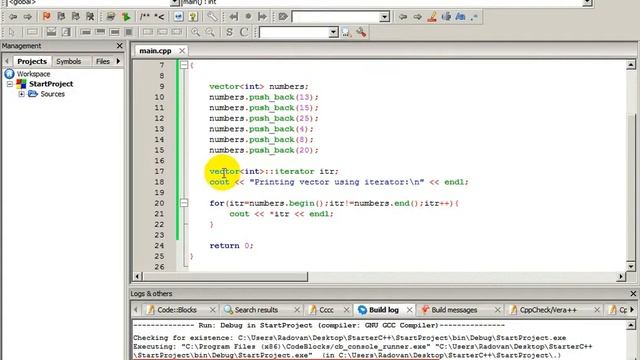Click the jump forward arrow beside jump back
Image resolution: width=640 pixels, height=360 pixels.
pyautogui.click(x=28, y=17)
